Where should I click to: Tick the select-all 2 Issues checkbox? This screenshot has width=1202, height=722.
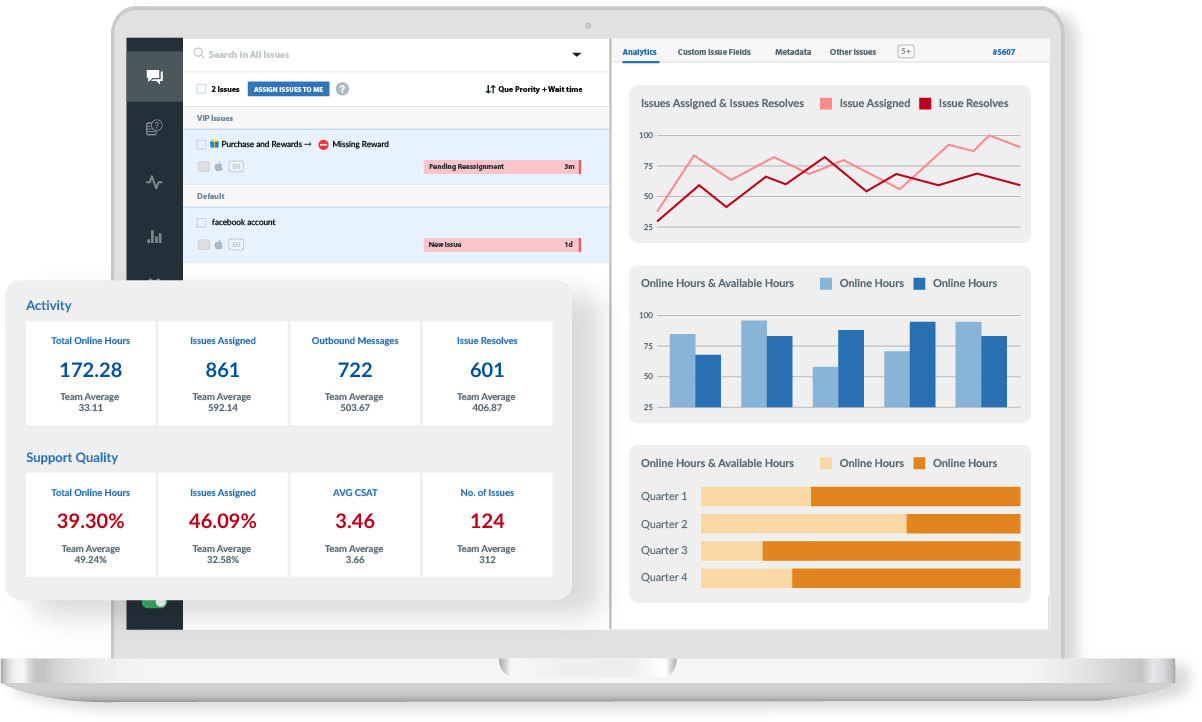coord(202,89)
